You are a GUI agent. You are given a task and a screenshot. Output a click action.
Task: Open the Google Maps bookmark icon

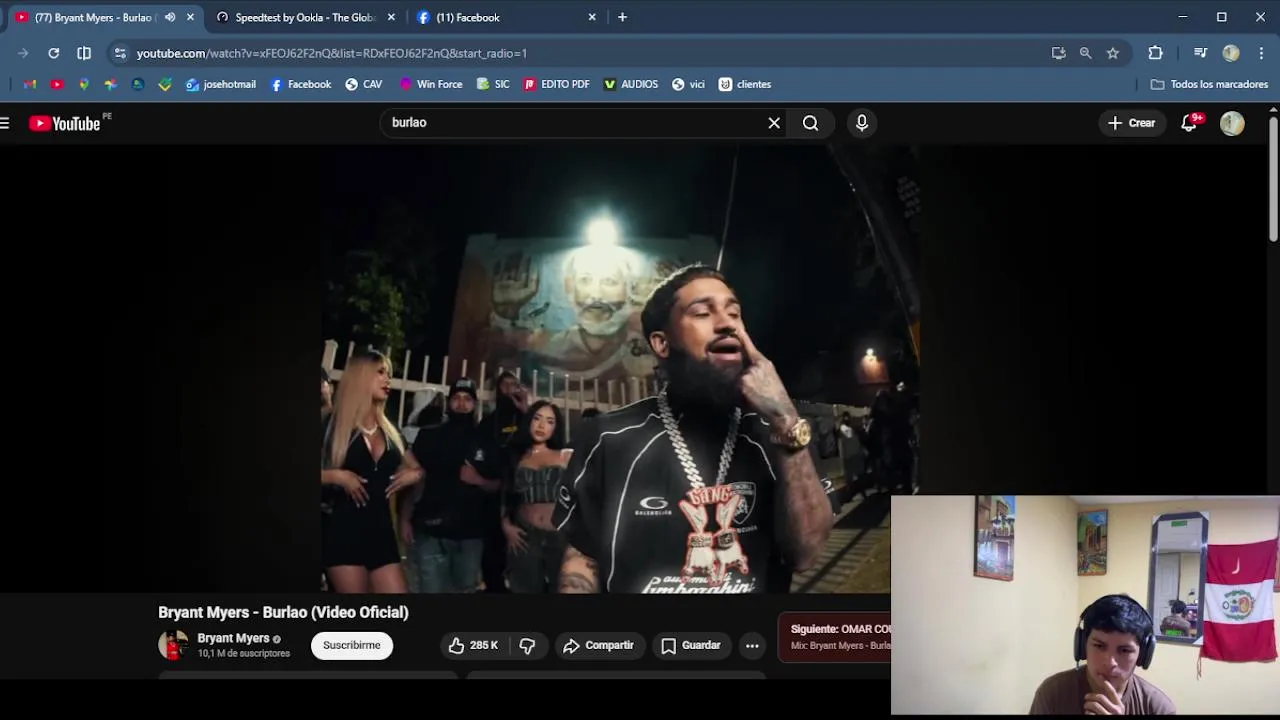(84, 84)
